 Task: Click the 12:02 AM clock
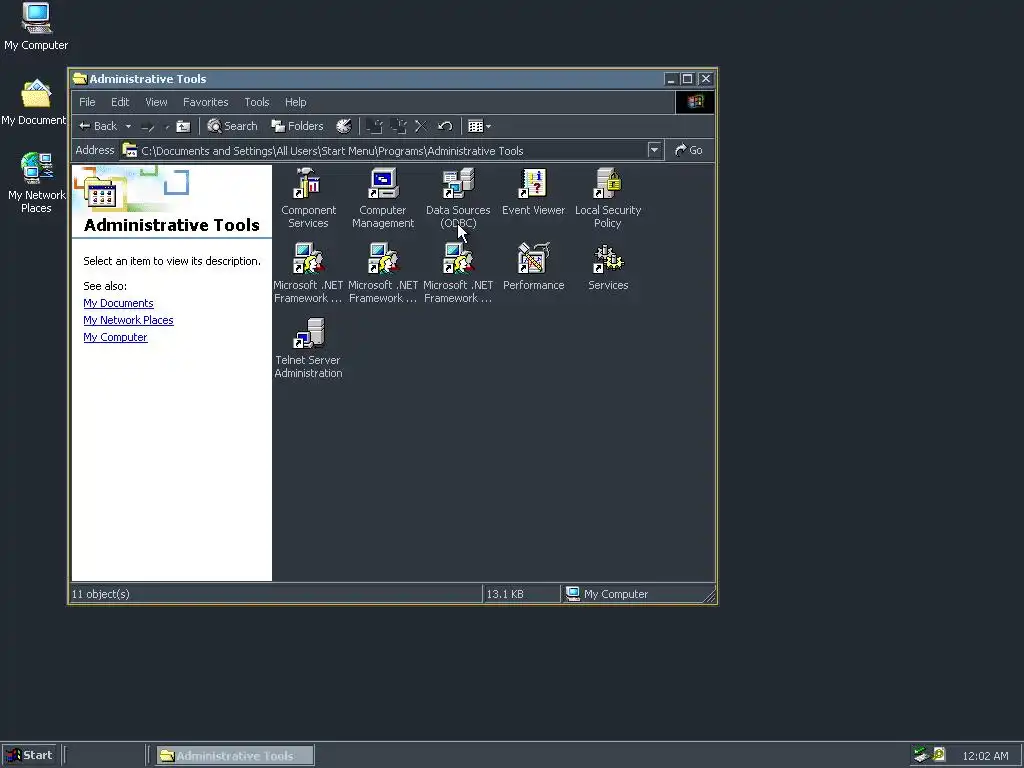(985, 756)
